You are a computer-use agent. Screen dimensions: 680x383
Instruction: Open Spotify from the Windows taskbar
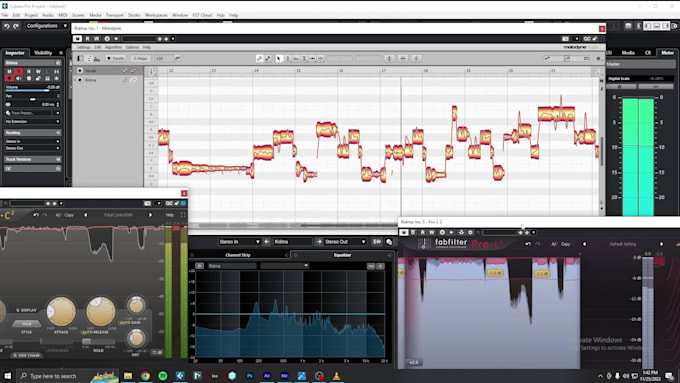click(x=163, y=376)
